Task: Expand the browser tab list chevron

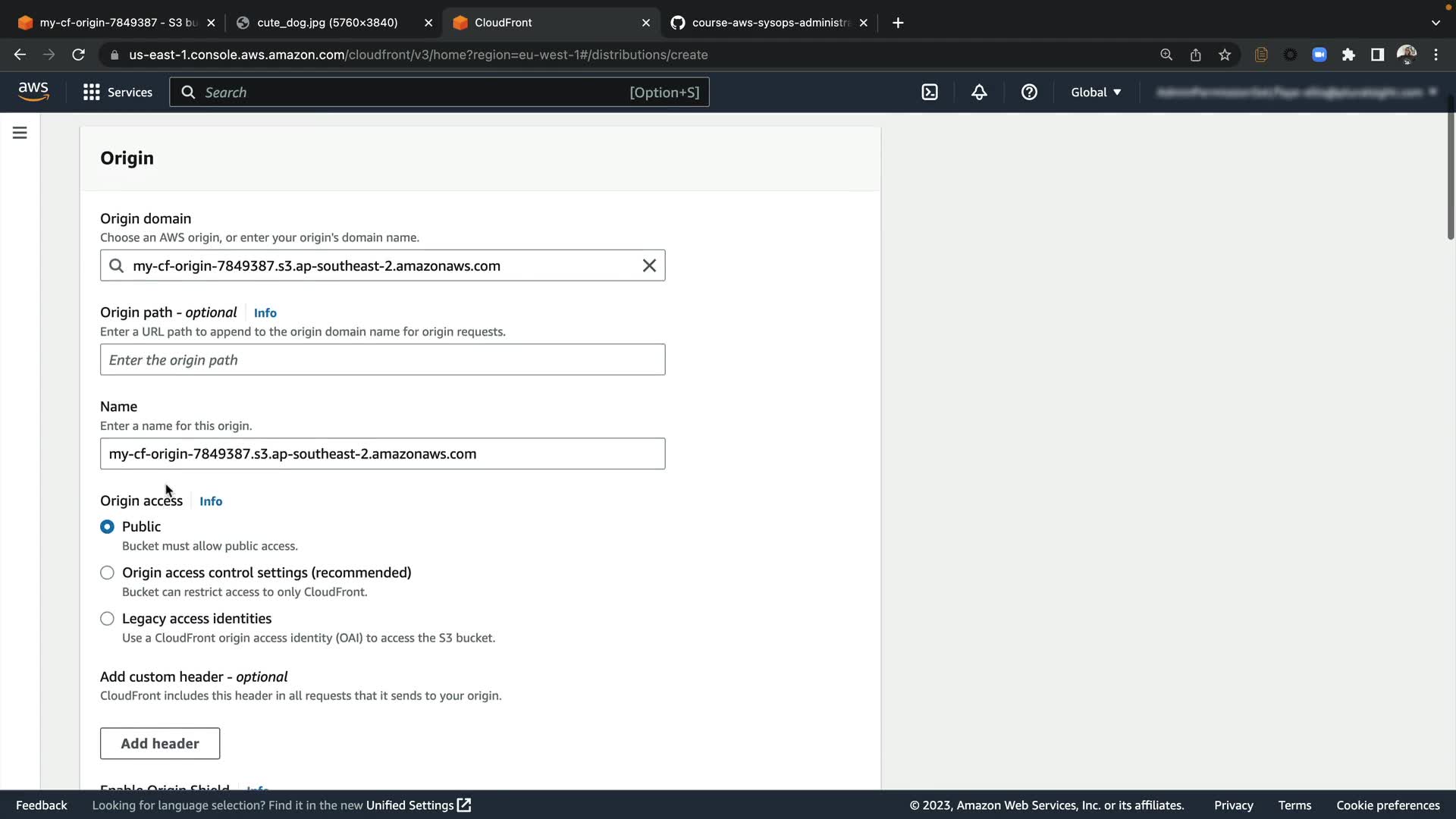Action: pyautogui.click(x=1435, y=23)
